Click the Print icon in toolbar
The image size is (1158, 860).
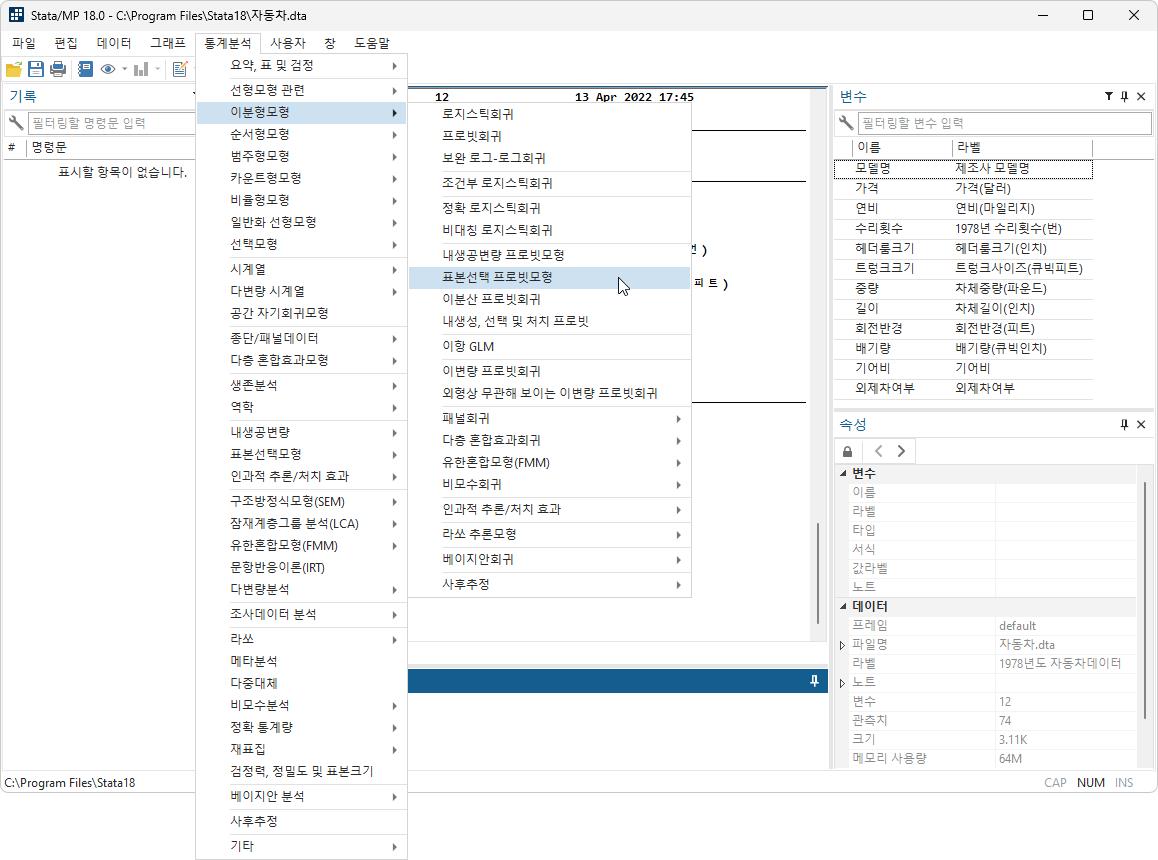[x=58, y=69]
